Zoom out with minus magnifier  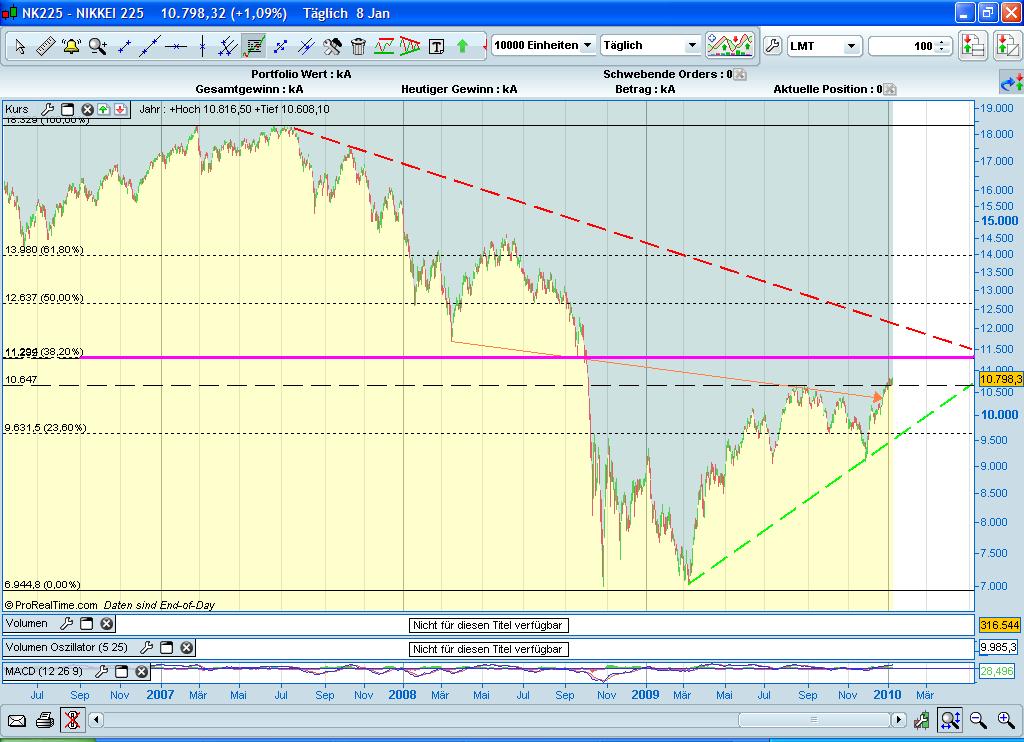click(x=978, y=720)
